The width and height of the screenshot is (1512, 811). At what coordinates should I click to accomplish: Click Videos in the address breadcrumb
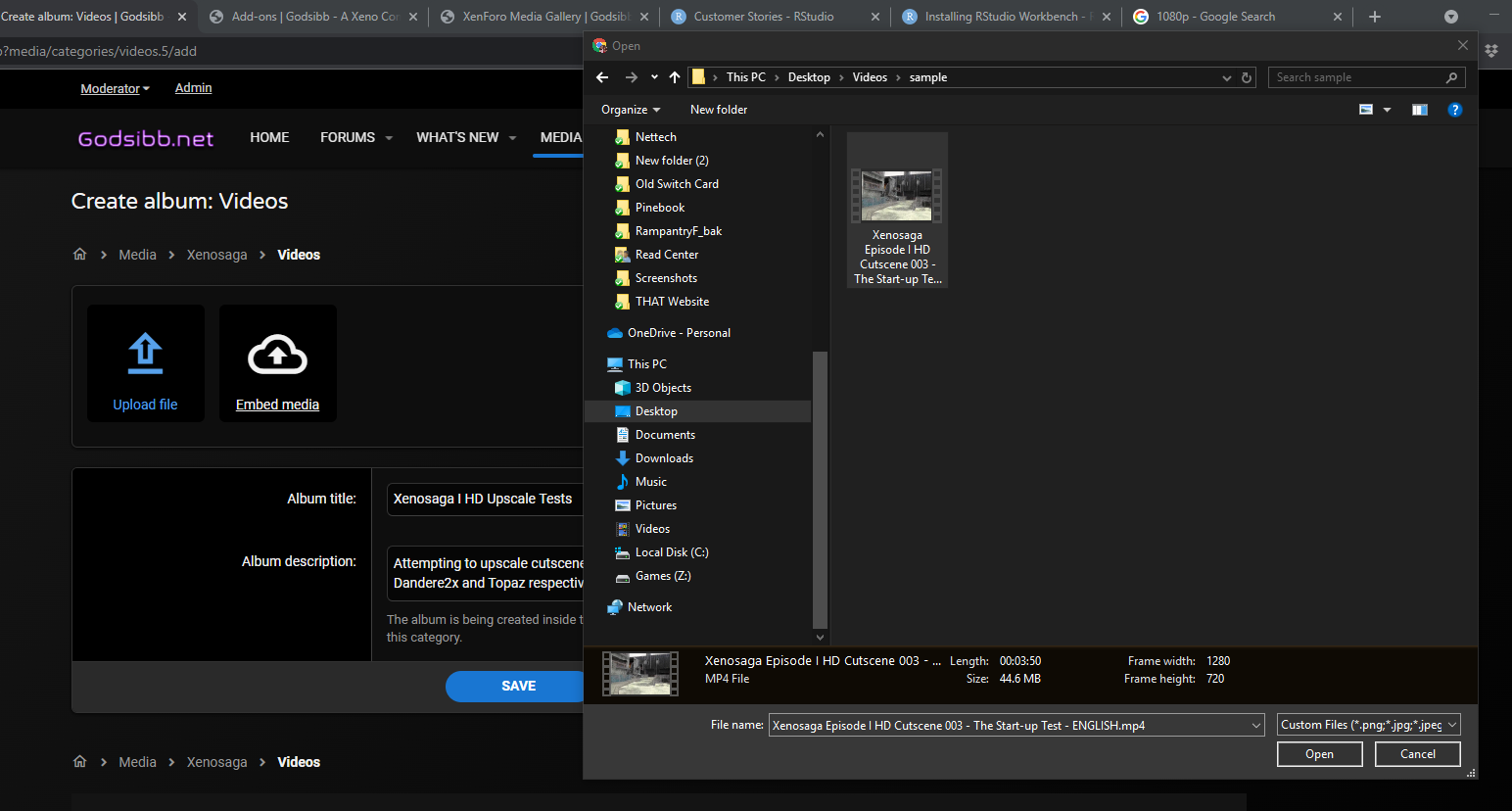coord(870,77)
